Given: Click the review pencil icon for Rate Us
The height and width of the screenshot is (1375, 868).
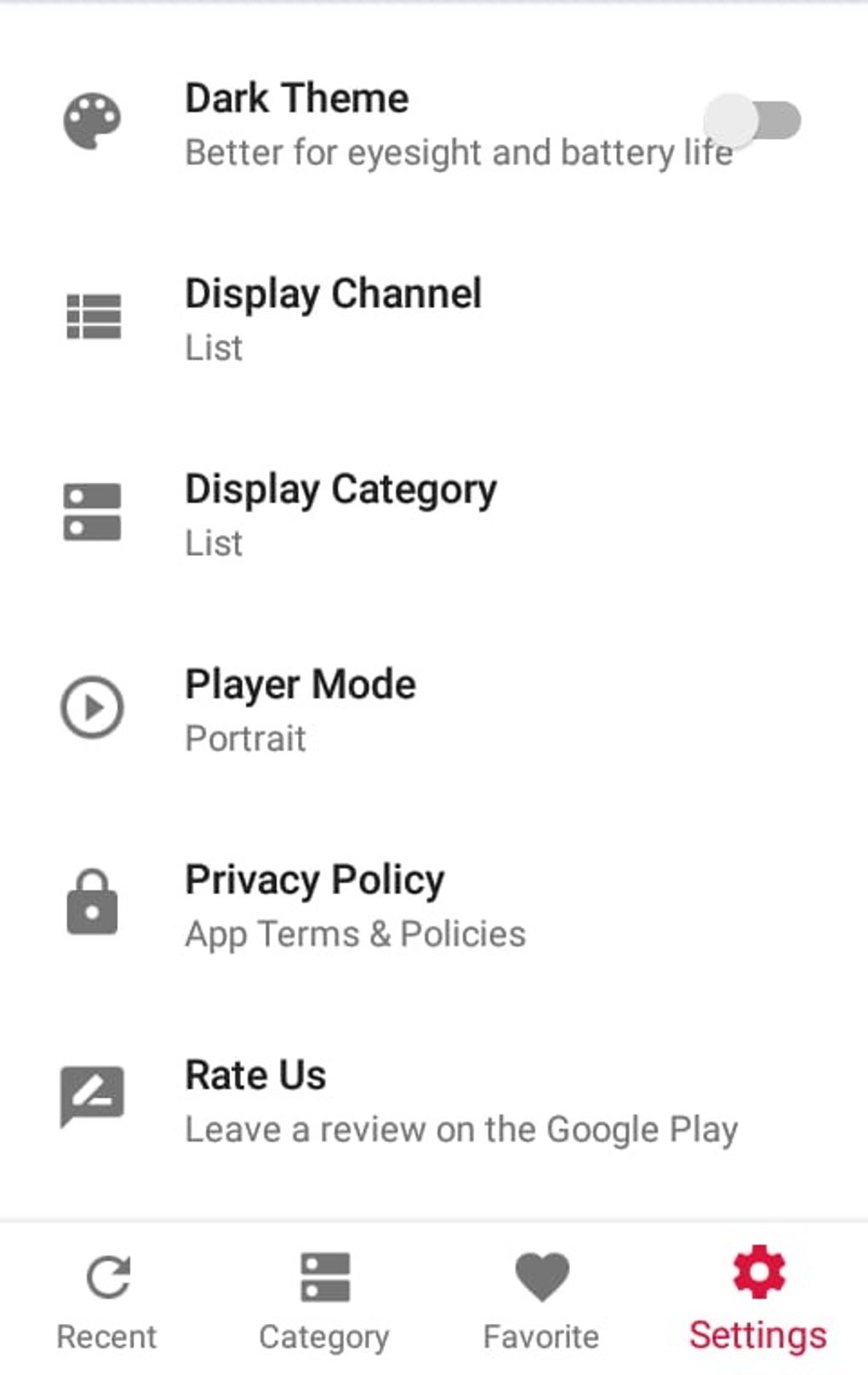Looking at the screenshot, I should [92, 1097].
